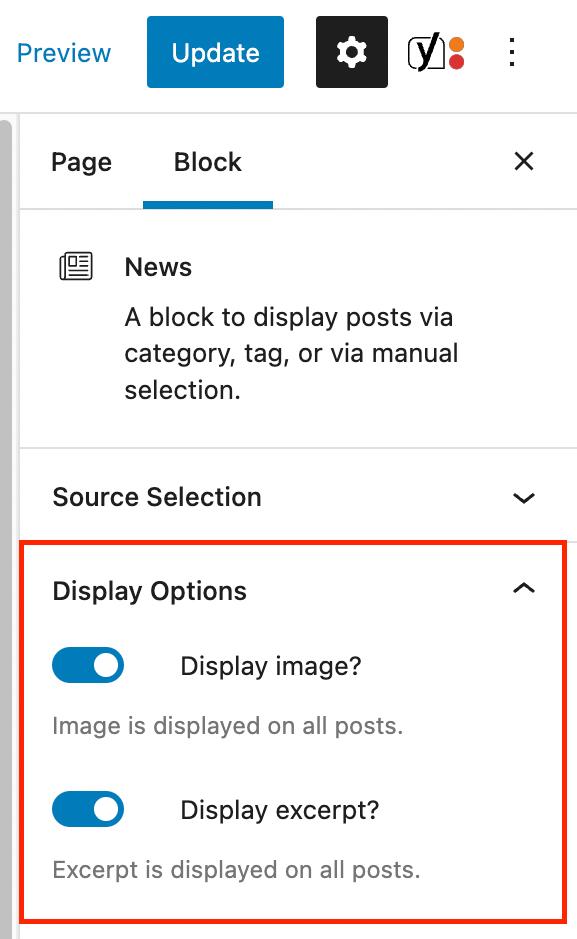This screenshot has height=939, width=577.
Task: Collapse the Display Options panel heading
Action: (293, 590)
